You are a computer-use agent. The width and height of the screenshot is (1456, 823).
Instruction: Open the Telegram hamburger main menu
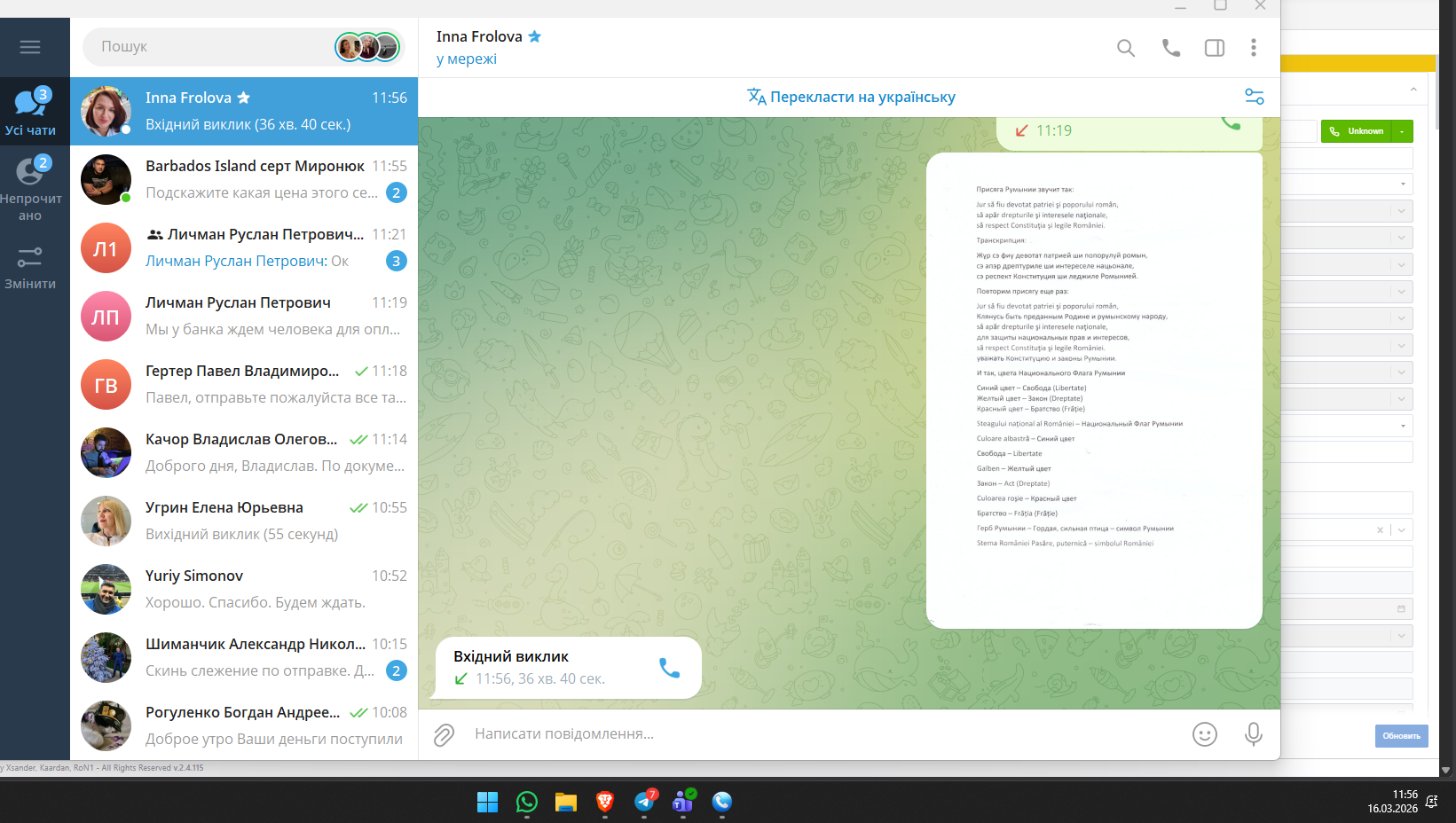tap(30, 47)
